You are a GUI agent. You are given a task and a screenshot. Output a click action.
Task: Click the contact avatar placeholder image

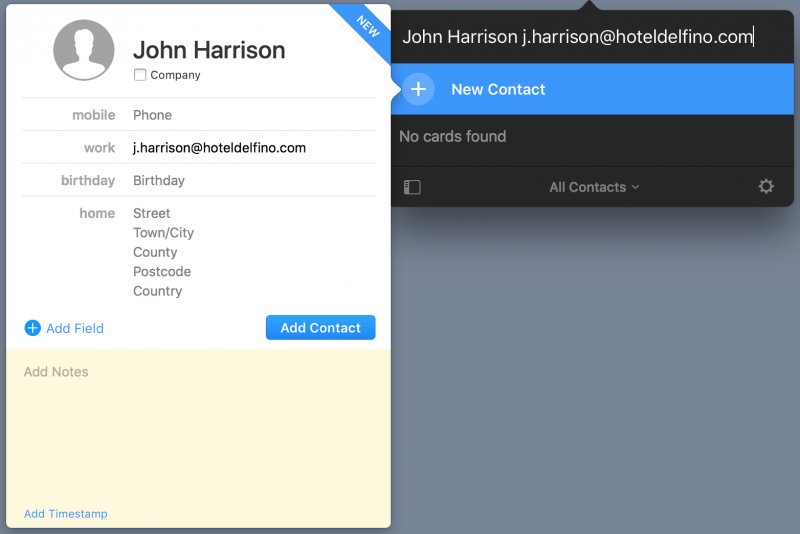(84, 50)
